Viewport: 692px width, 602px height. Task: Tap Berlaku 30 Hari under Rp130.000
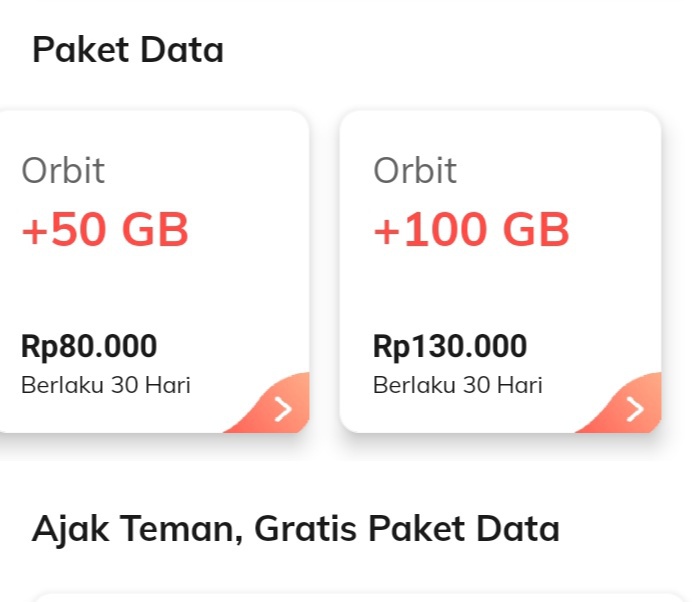[458, 385]
